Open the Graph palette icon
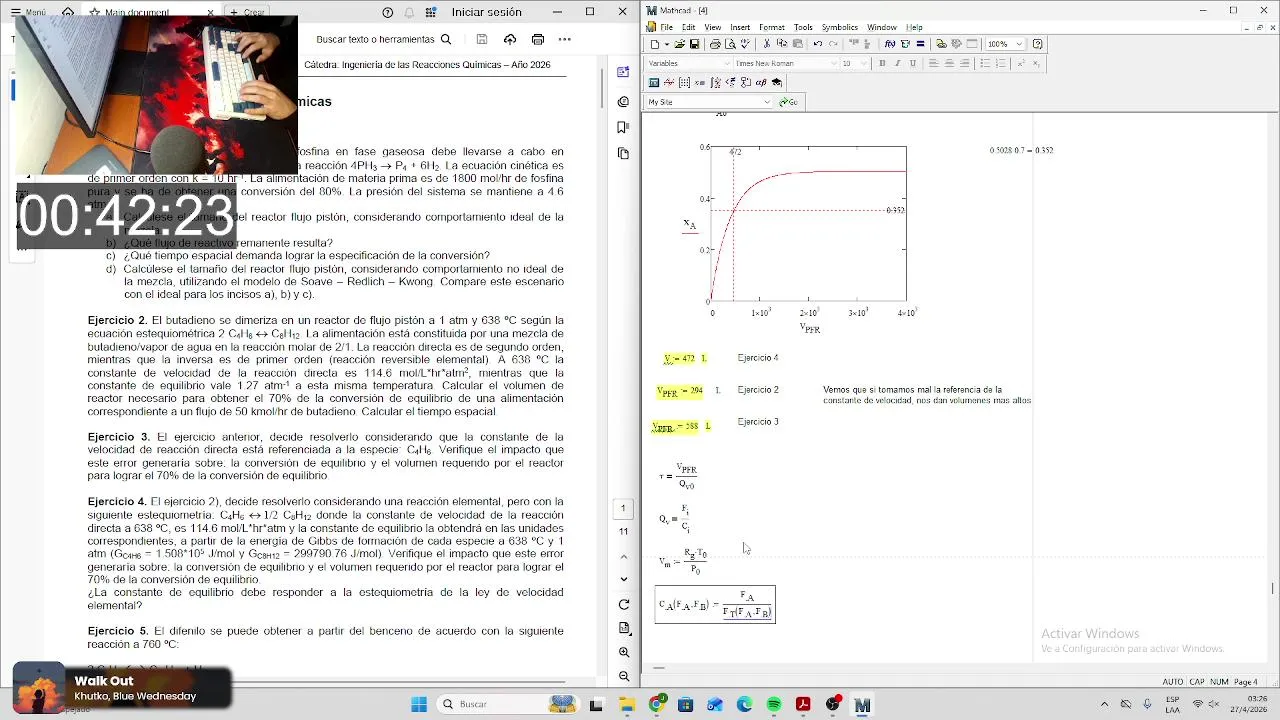Viewport: 1280px width, 720px height. [669, 82]
